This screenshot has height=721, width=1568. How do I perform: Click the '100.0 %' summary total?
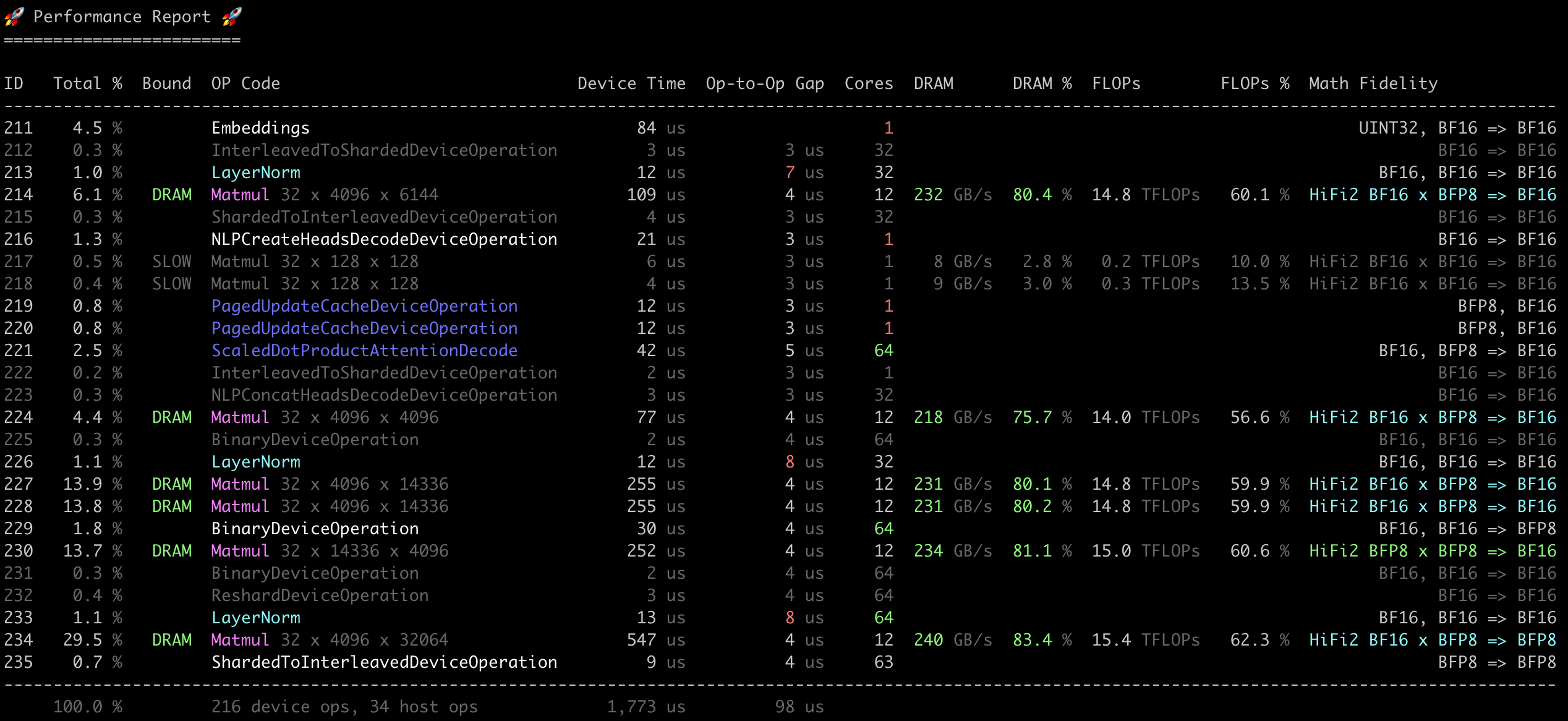click(x=88, y=707)
